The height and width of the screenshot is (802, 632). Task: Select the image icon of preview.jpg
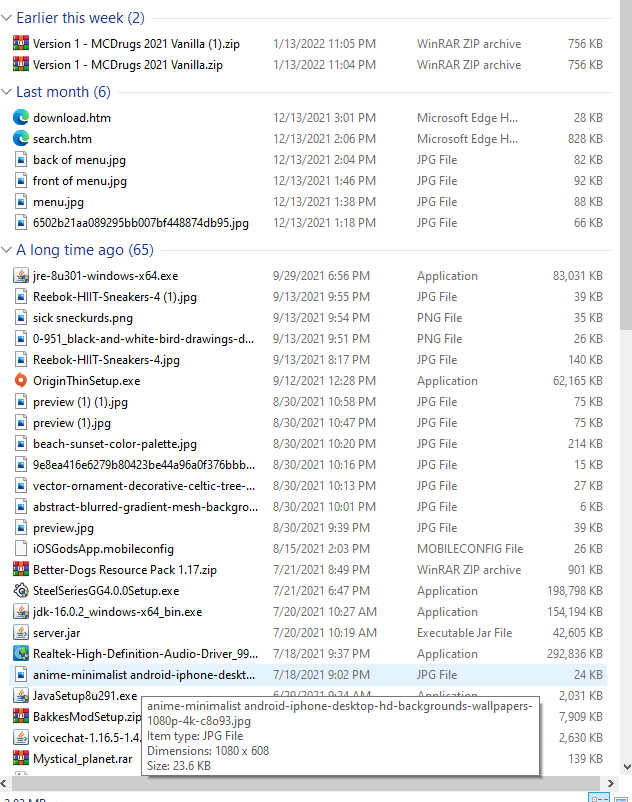[x=20, y=527]
